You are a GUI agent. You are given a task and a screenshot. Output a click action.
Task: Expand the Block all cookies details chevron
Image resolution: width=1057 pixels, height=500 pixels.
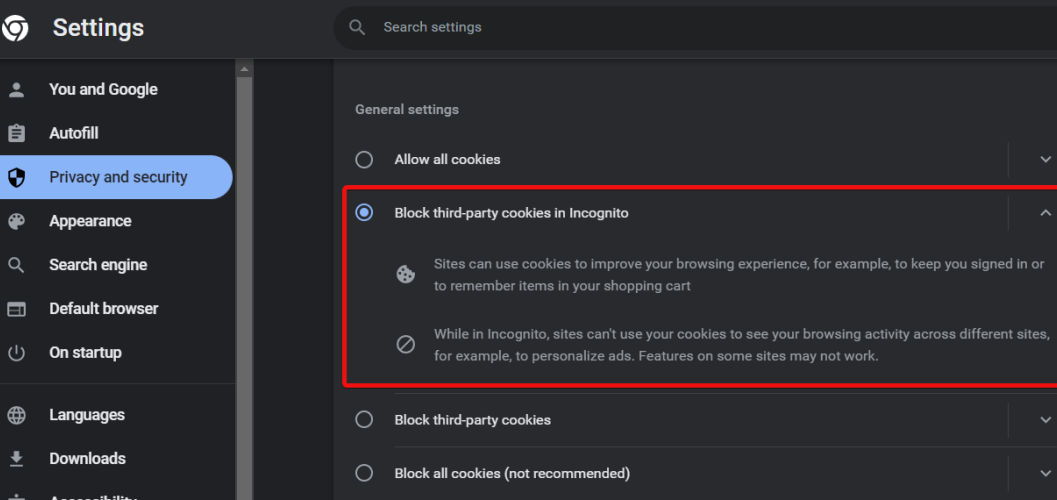[1045, 473]
